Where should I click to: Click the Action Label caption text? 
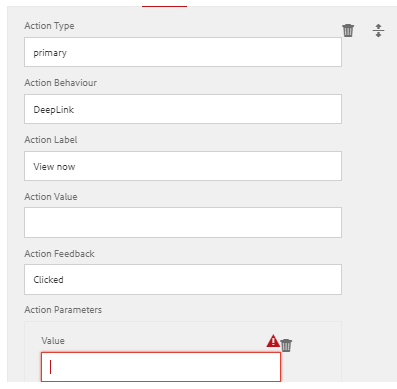[x=51, y=140]
